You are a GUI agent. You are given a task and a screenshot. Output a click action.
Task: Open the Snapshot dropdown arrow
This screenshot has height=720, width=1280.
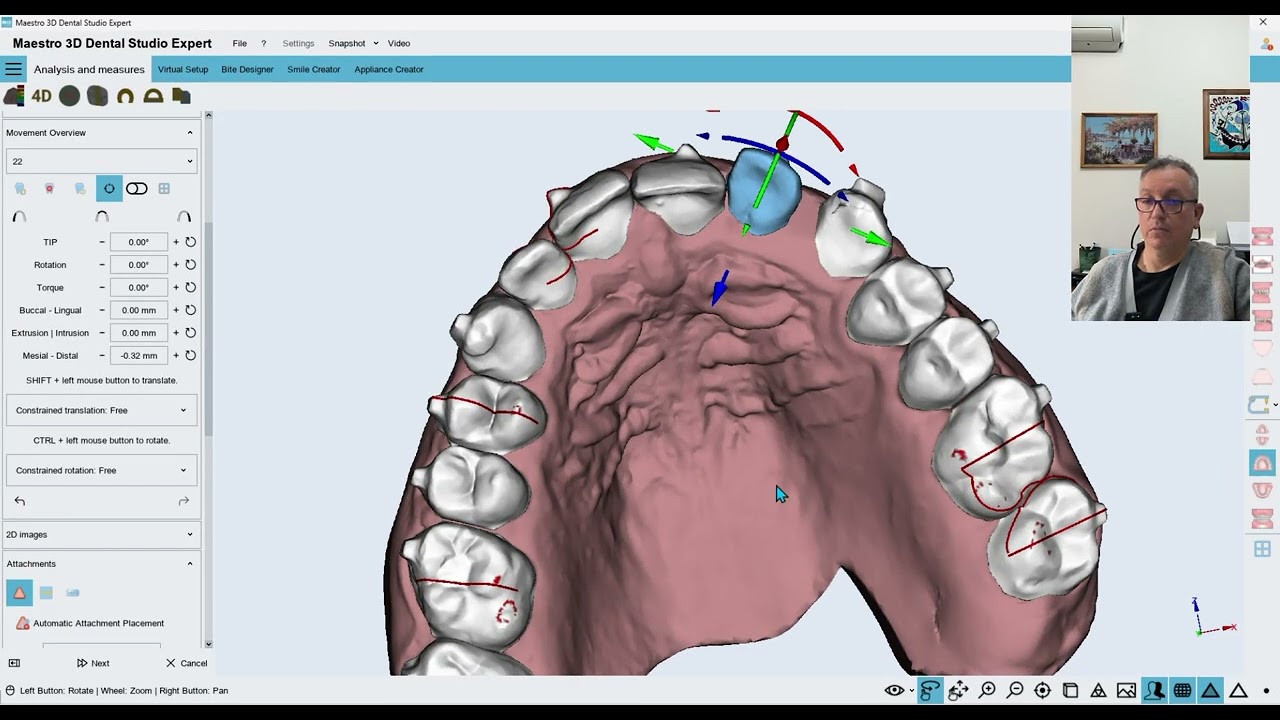tap(376, 43)
